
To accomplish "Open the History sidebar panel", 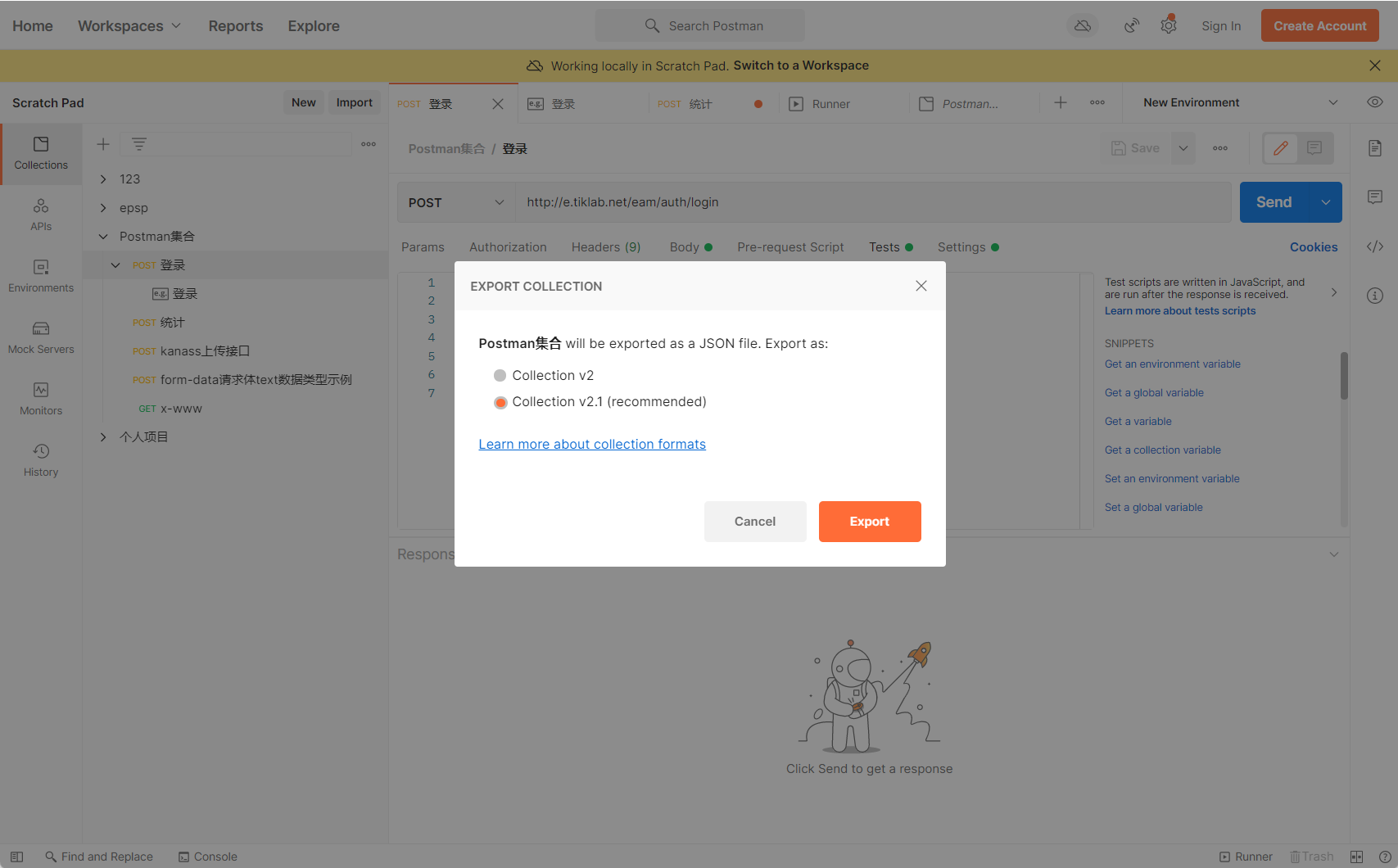I will (x=41, y=461).
